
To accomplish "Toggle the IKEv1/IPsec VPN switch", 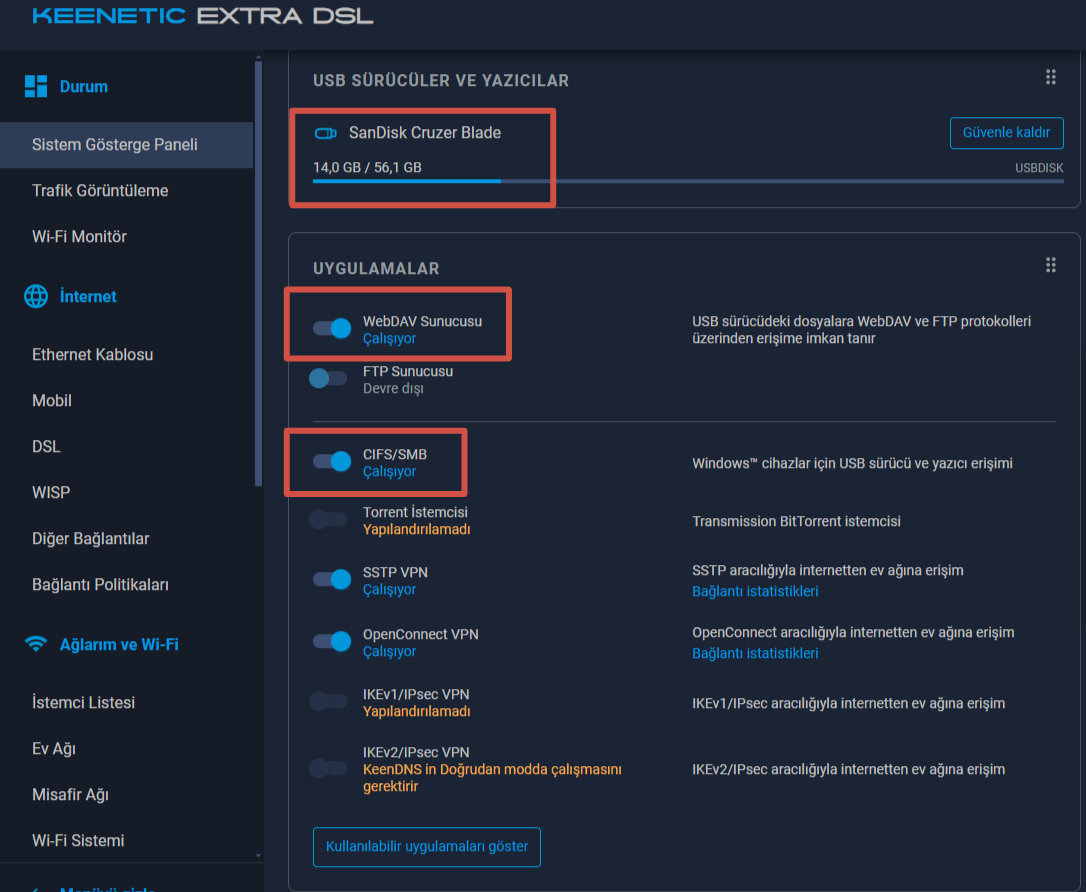I will (x=328, y=702).
